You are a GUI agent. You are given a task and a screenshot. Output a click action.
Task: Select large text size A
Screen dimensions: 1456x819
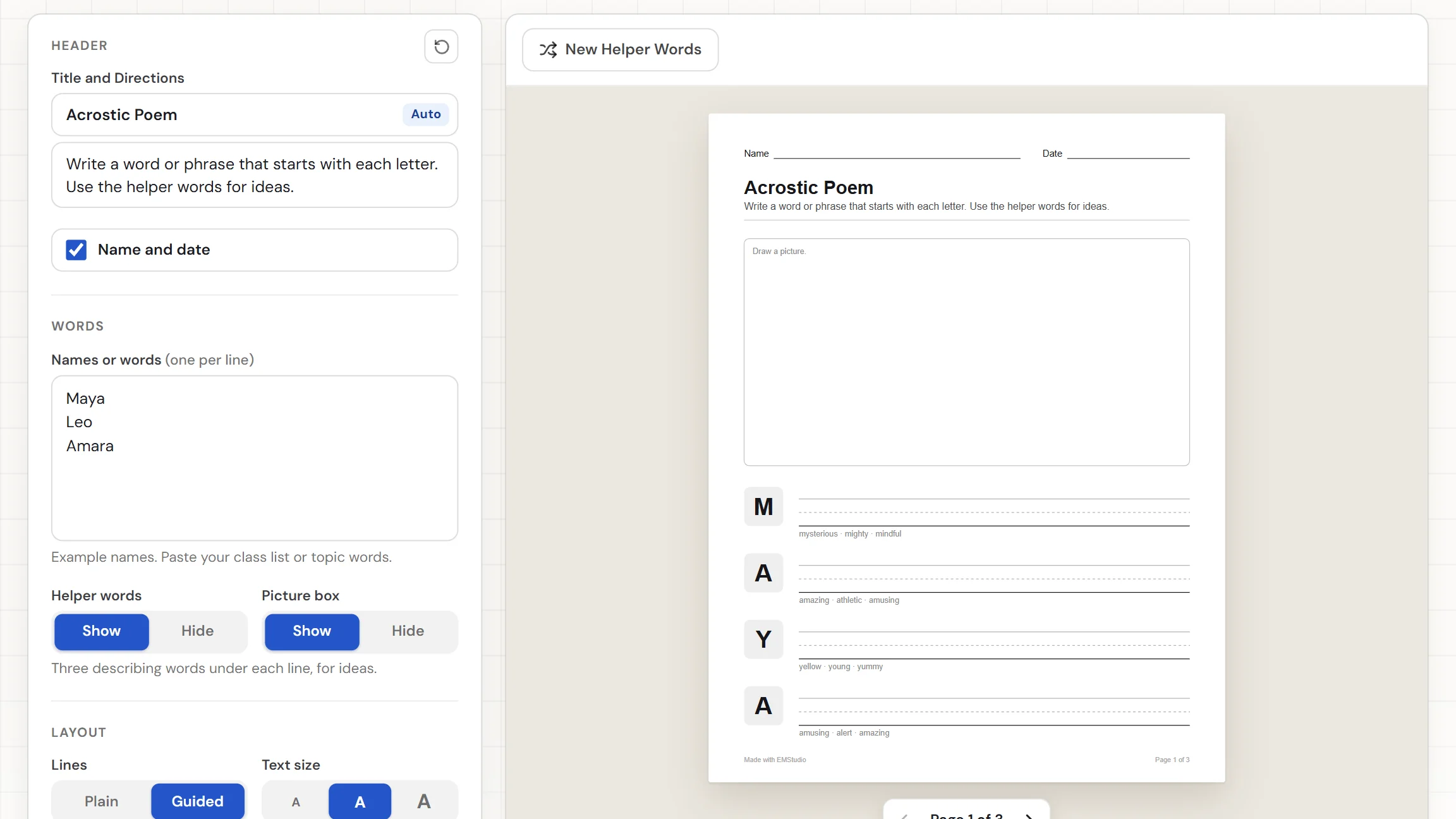coord(424,802)
